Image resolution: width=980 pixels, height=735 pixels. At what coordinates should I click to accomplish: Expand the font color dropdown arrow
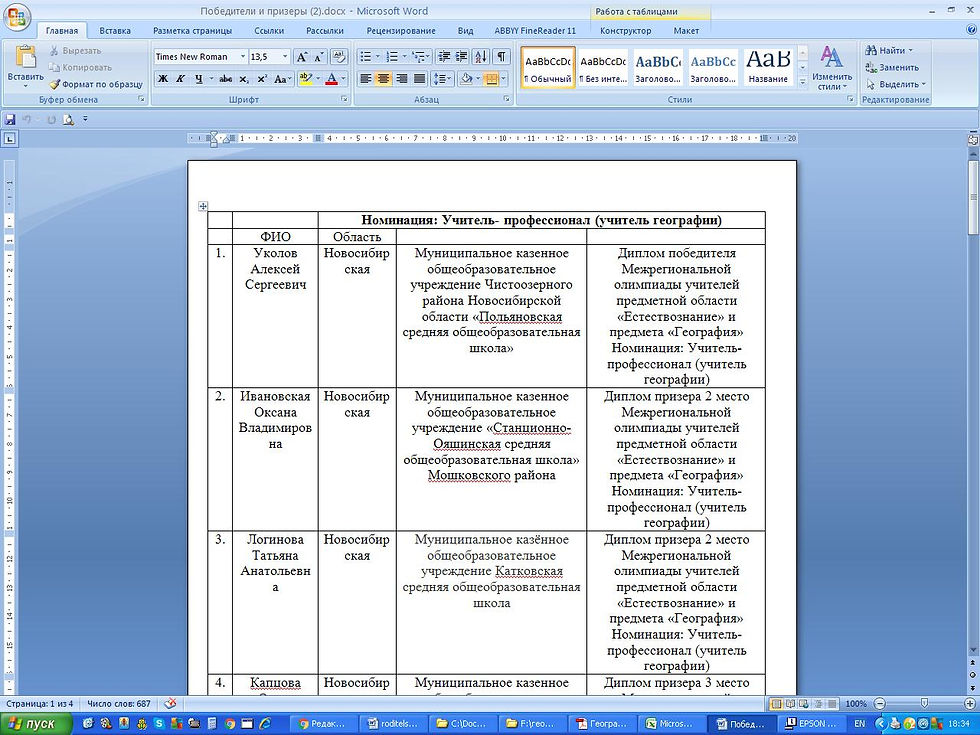344,79
